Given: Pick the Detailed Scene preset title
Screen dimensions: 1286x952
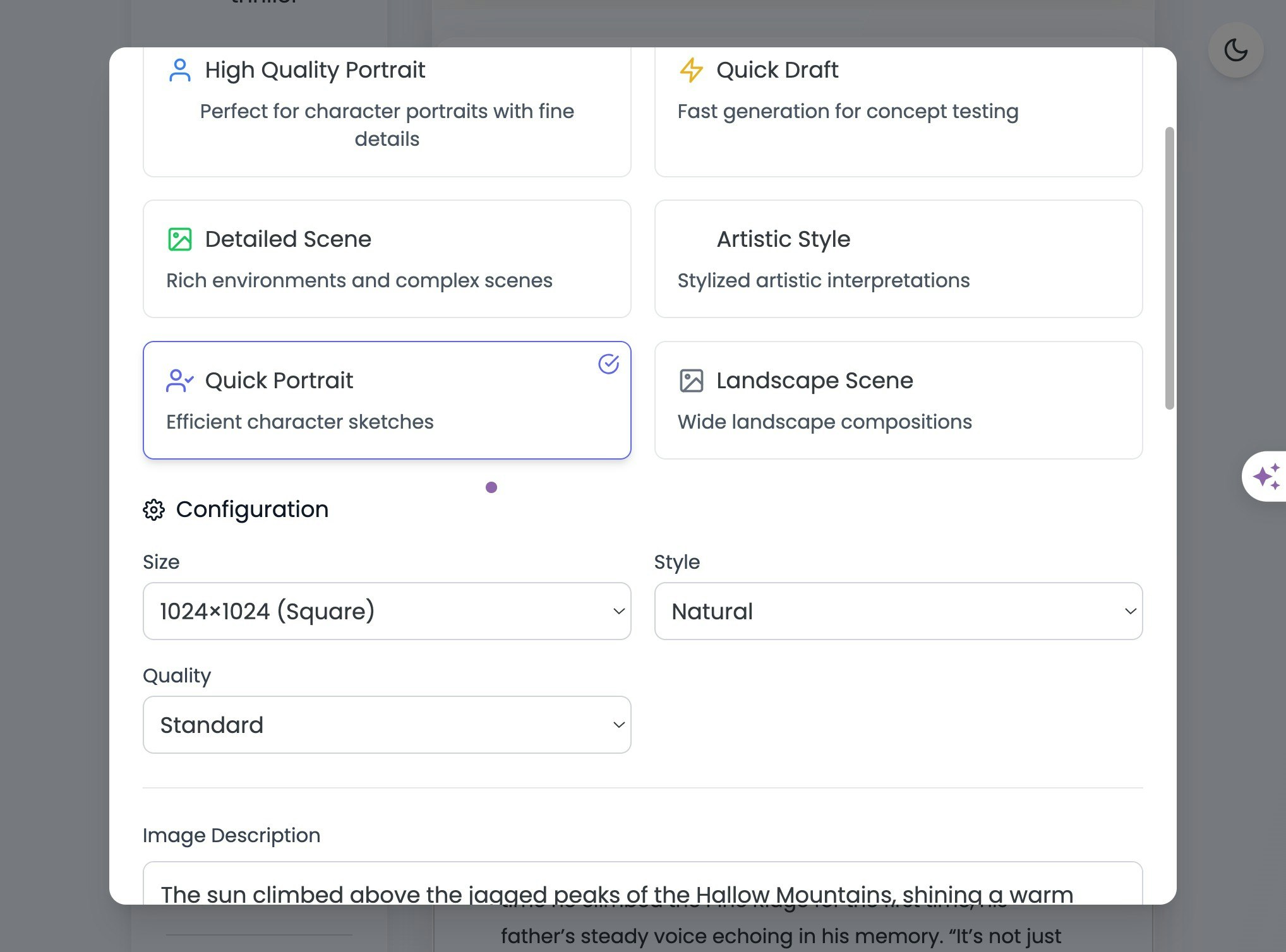Looking at the screenshot, I should (288, 239).
